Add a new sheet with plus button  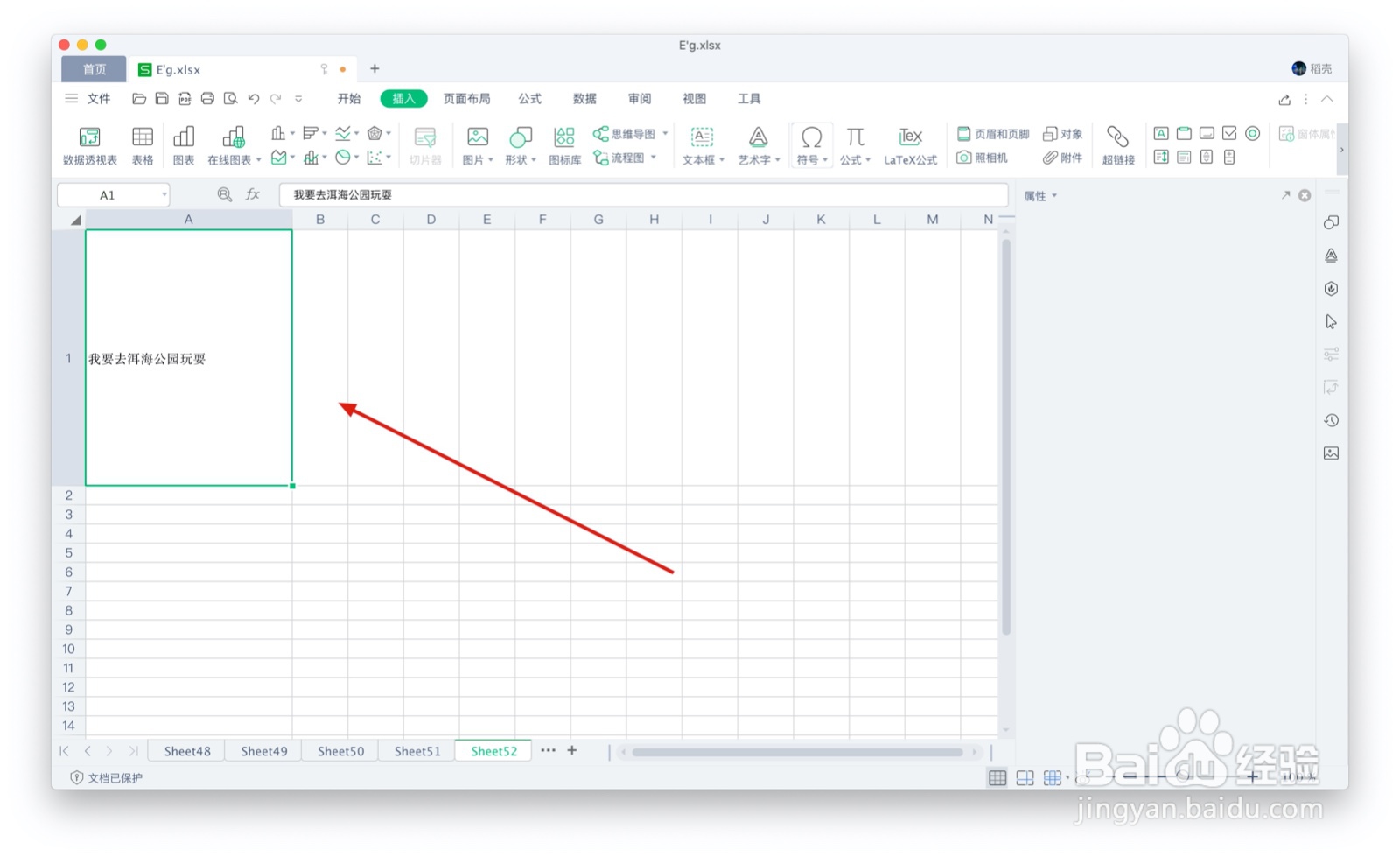[572, 750]
